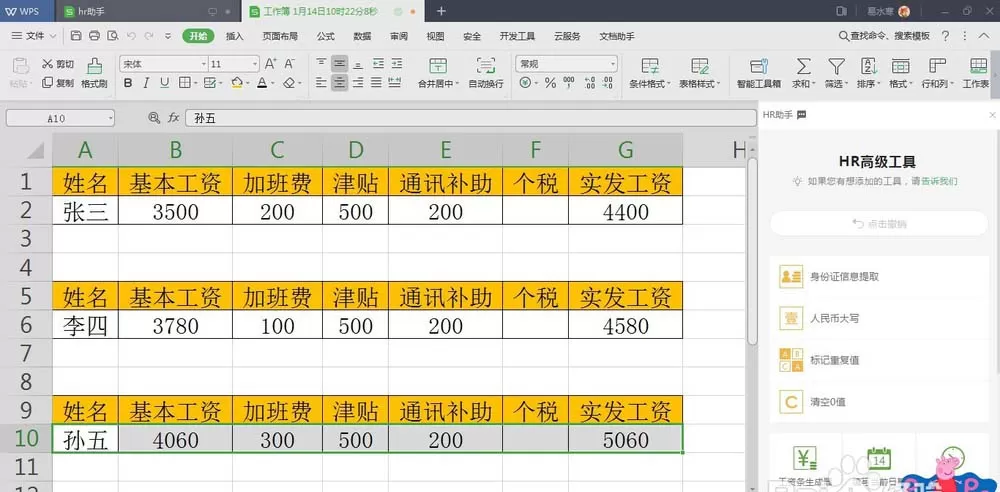Click the Rows and Columns (行和列) icon
The height and width of the screenshot is (492, 1000).
[937, 66]
